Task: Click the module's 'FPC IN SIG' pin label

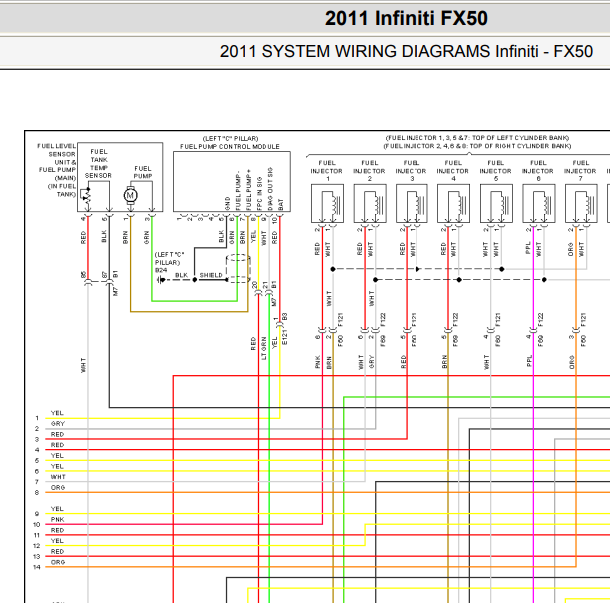Action: (259, 194)
